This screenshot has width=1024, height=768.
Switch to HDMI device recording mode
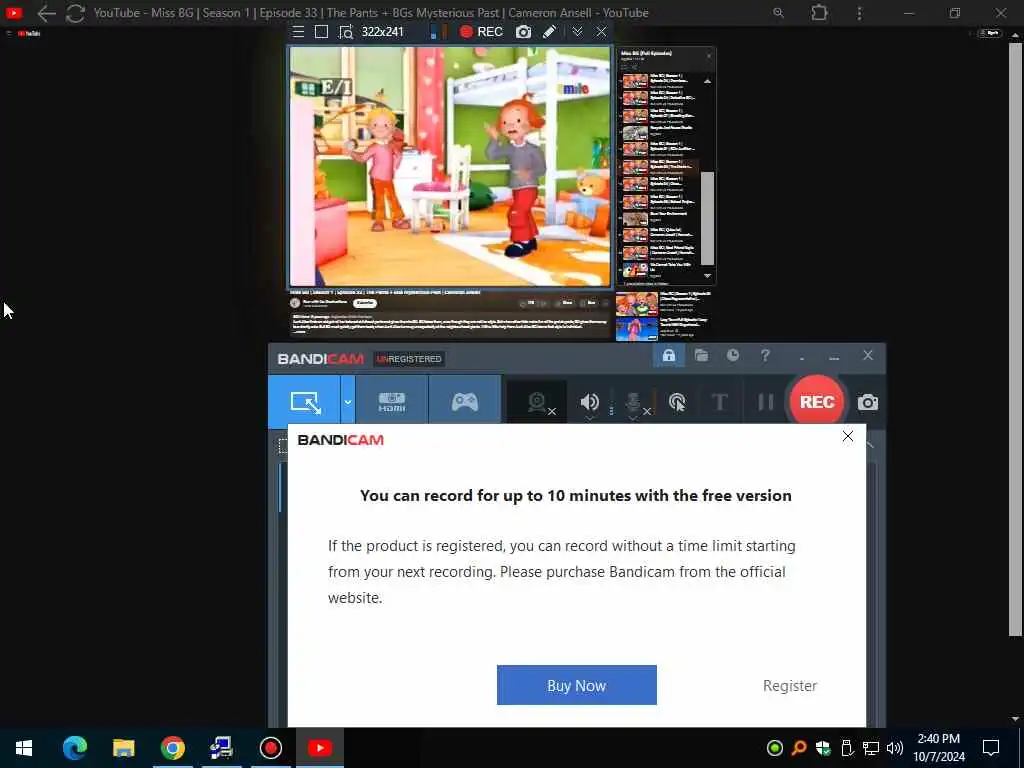pos(392,402)
